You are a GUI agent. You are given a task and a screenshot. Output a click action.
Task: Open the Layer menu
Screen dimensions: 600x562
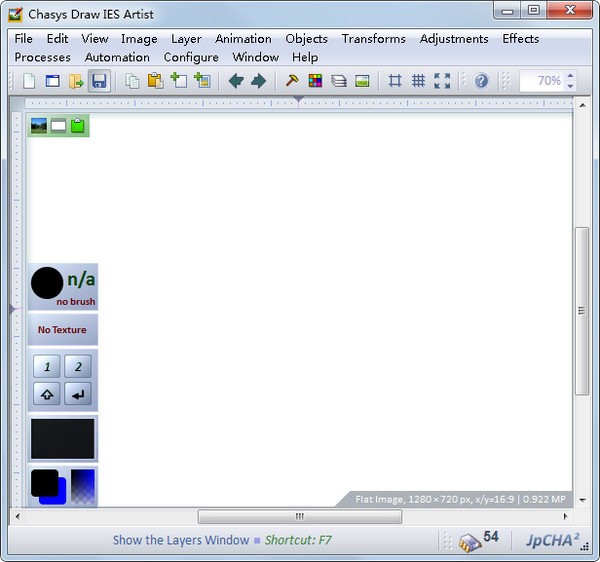coord(186,39)
